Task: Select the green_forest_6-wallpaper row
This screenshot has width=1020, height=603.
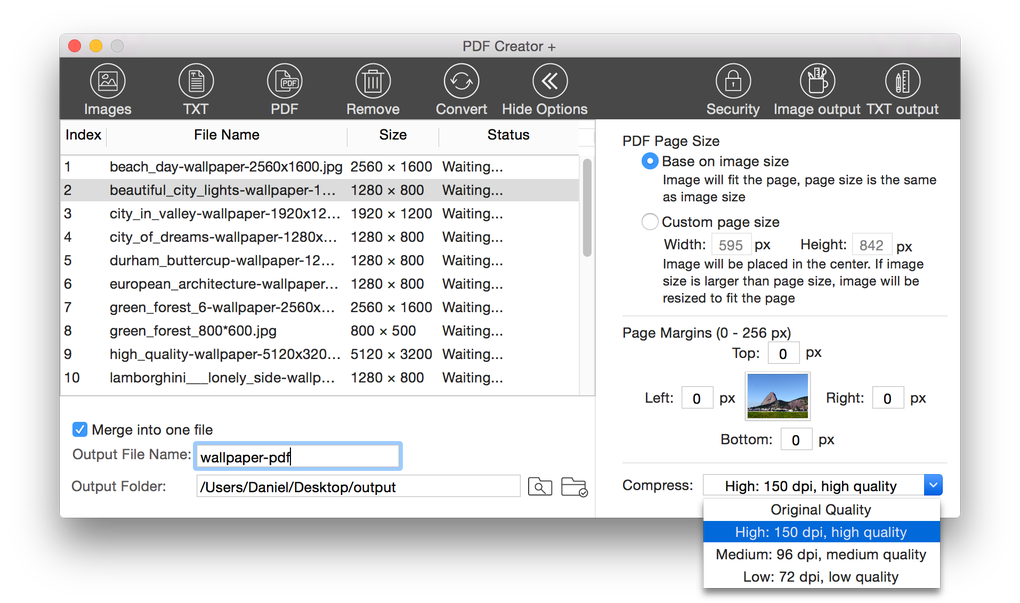Action: coord(319,307)
